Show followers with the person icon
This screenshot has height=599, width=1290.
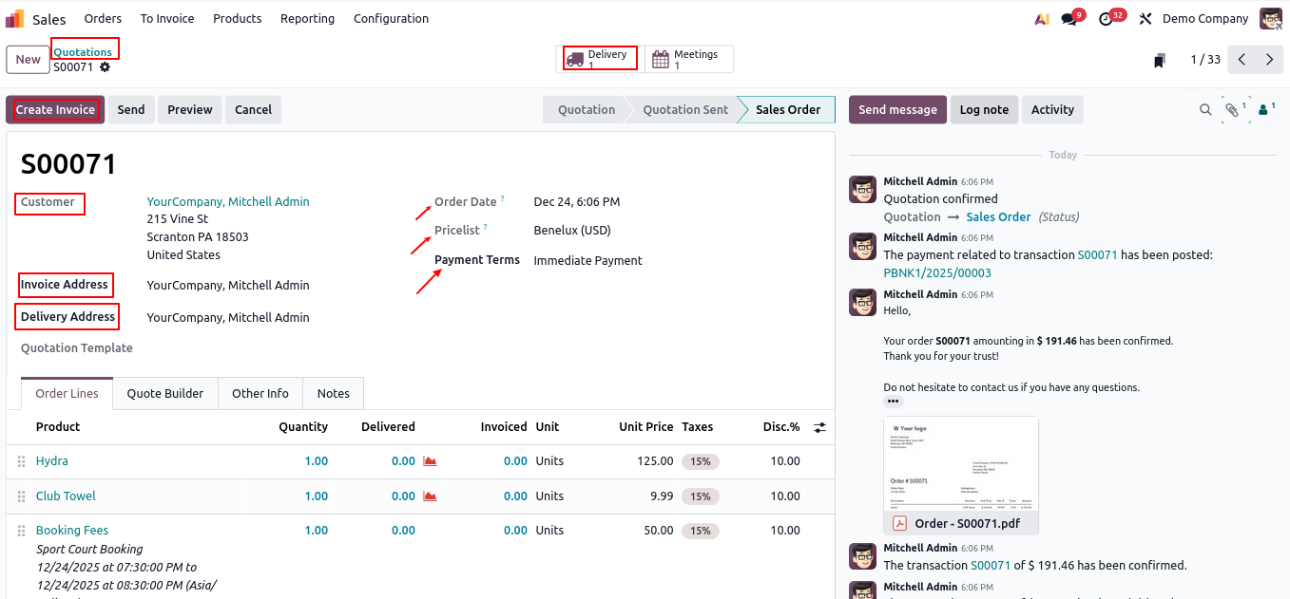point(1266,110)
